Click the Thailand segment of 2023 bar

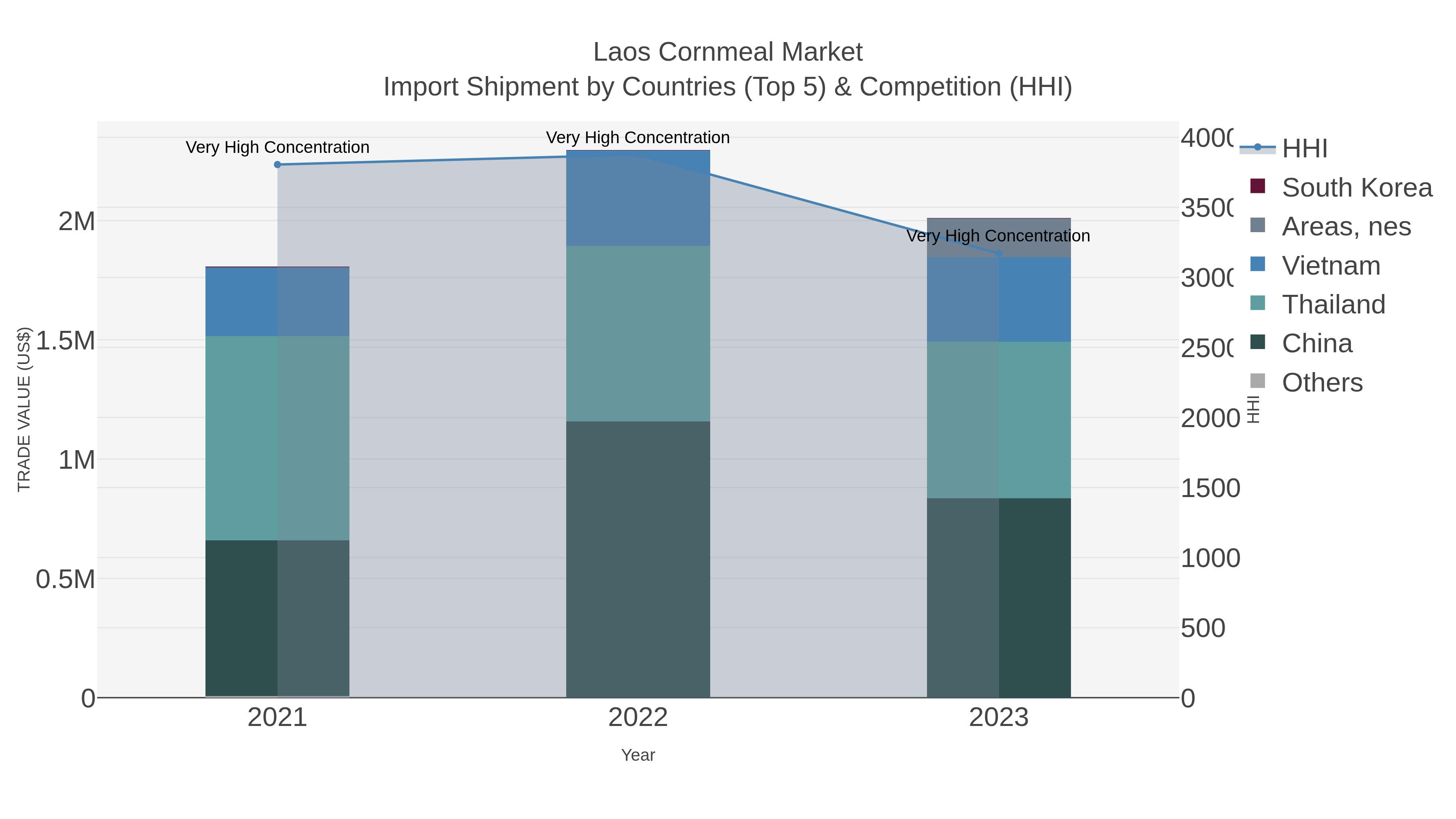pyautogui.click(x=999, y=420)
